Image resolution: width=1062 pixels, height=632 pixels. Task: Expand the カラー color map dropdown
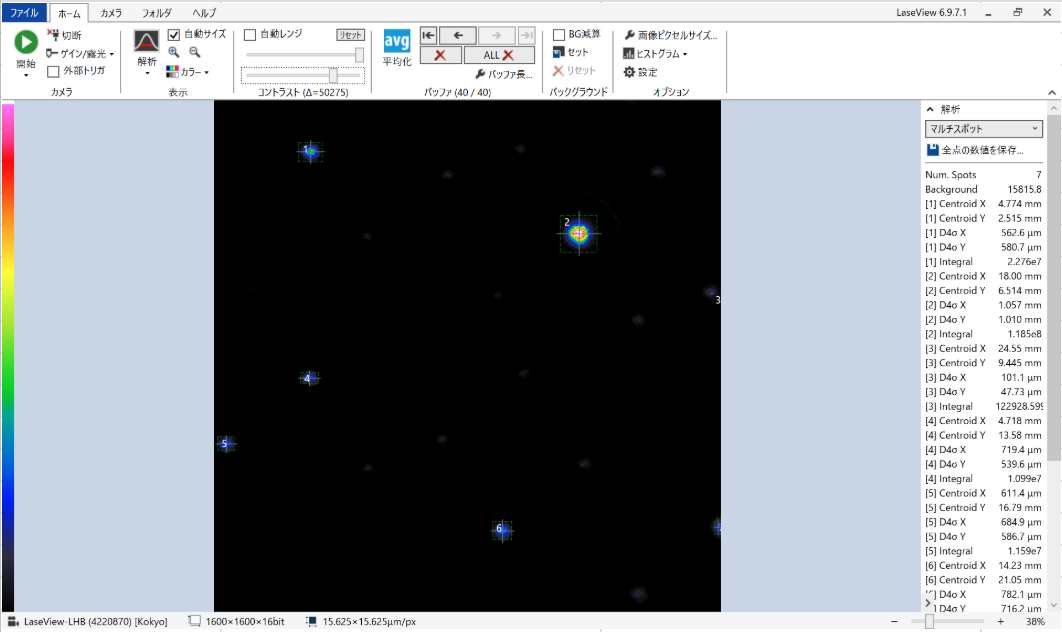coord(188,72)
